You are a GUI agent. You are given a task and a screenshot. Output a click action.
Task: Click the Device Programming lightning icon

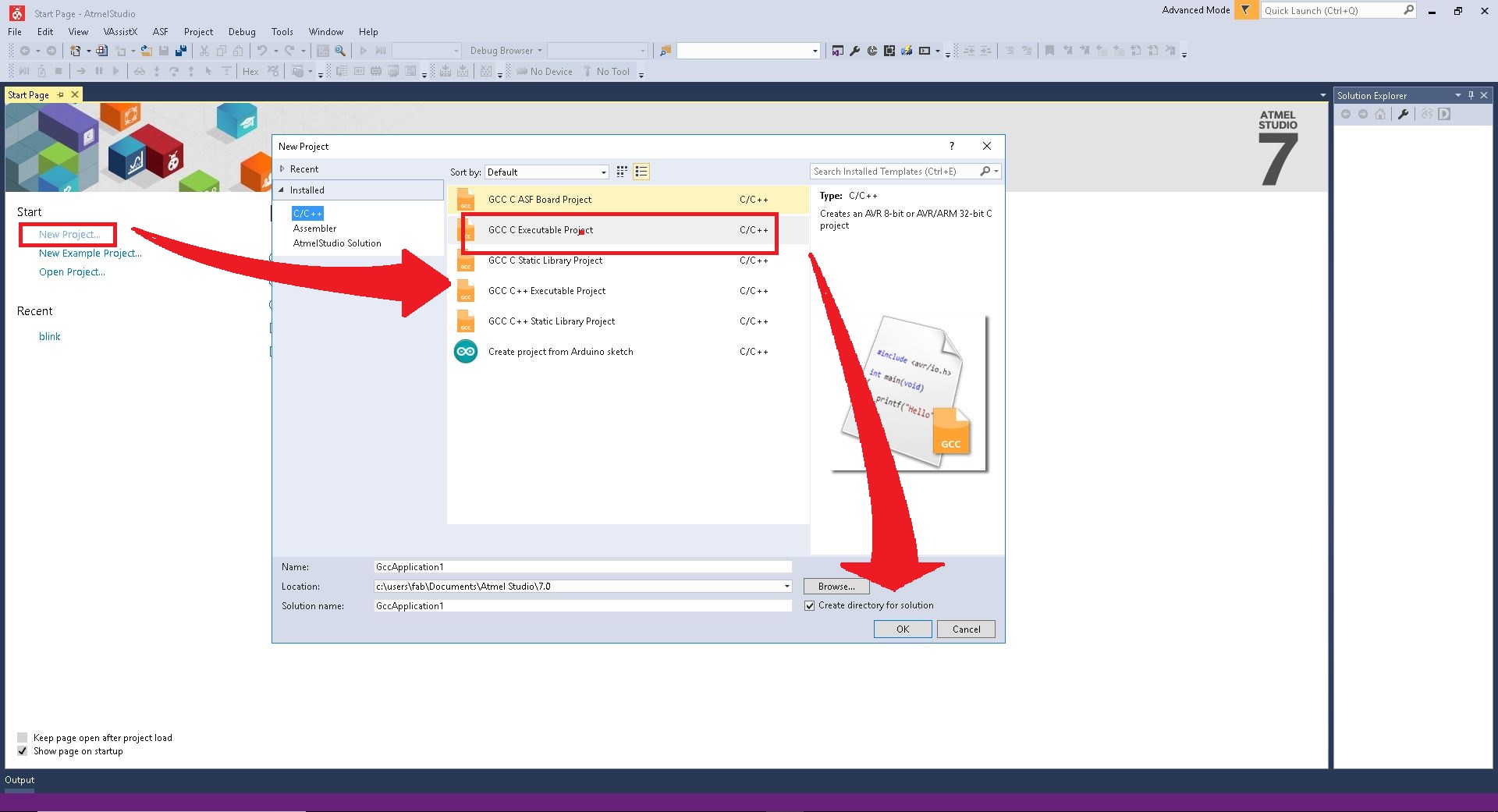tap(906, 51)
